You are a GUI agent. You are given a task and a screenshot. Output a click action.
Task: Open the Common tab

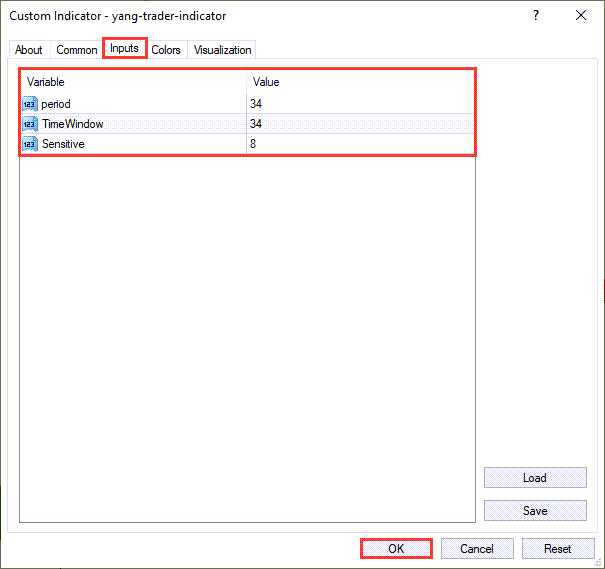[x=77, y=50]
